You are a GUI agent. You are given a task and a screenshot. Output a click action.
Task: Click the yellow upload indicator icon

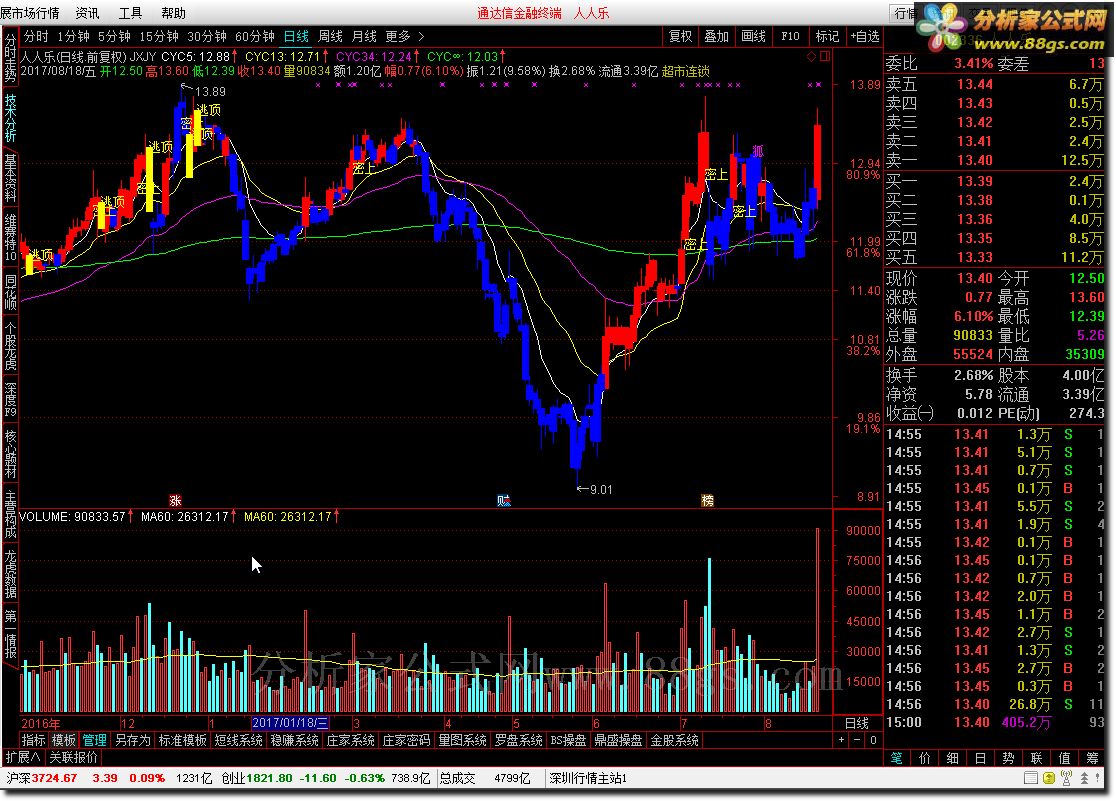point(1048,778)
